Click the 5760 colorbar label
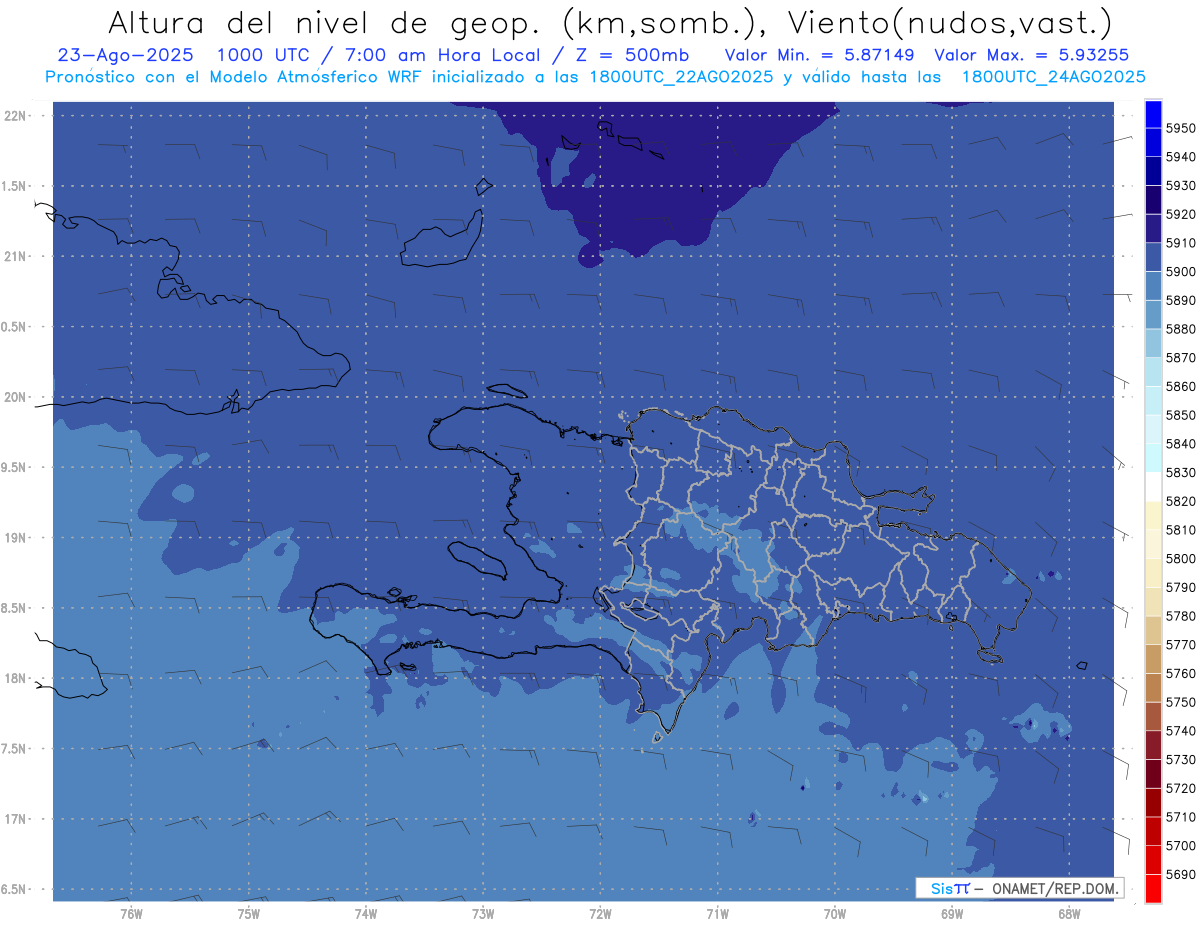The width and height of the screenshot is (1200, 927). click(x=1180, y=673)
